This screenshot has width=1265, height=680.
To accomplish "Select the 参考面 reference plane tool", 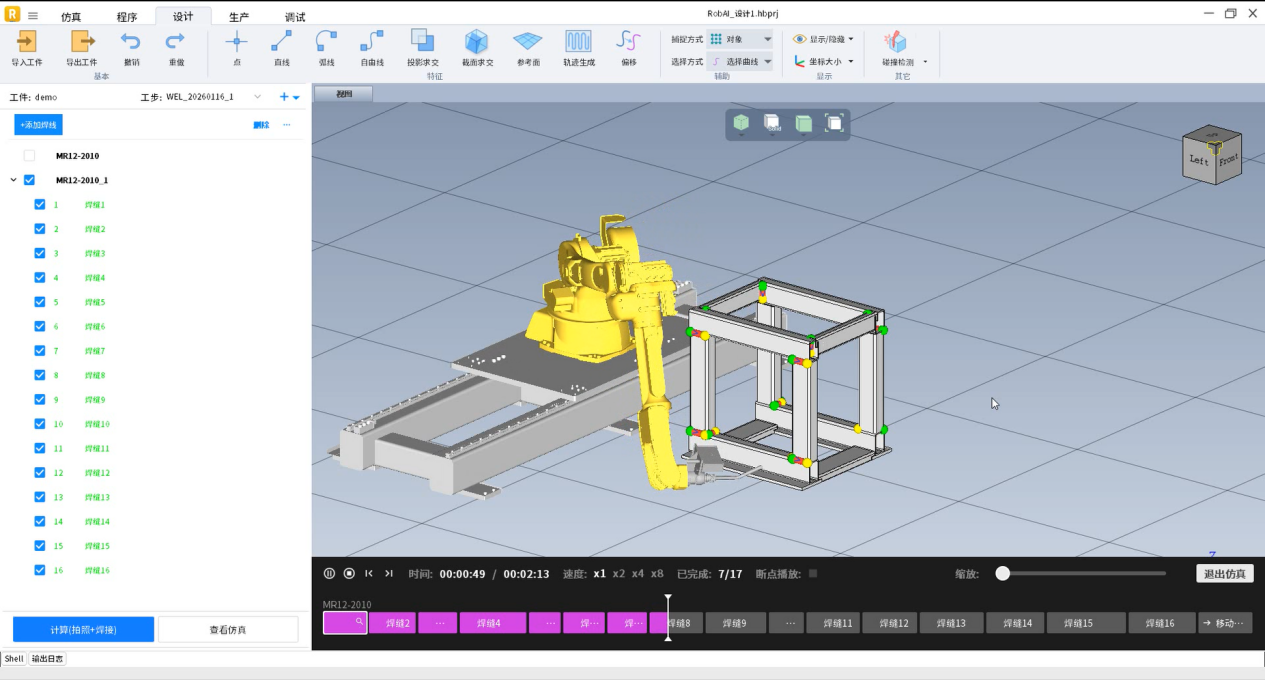I will (x=527, y=42).
